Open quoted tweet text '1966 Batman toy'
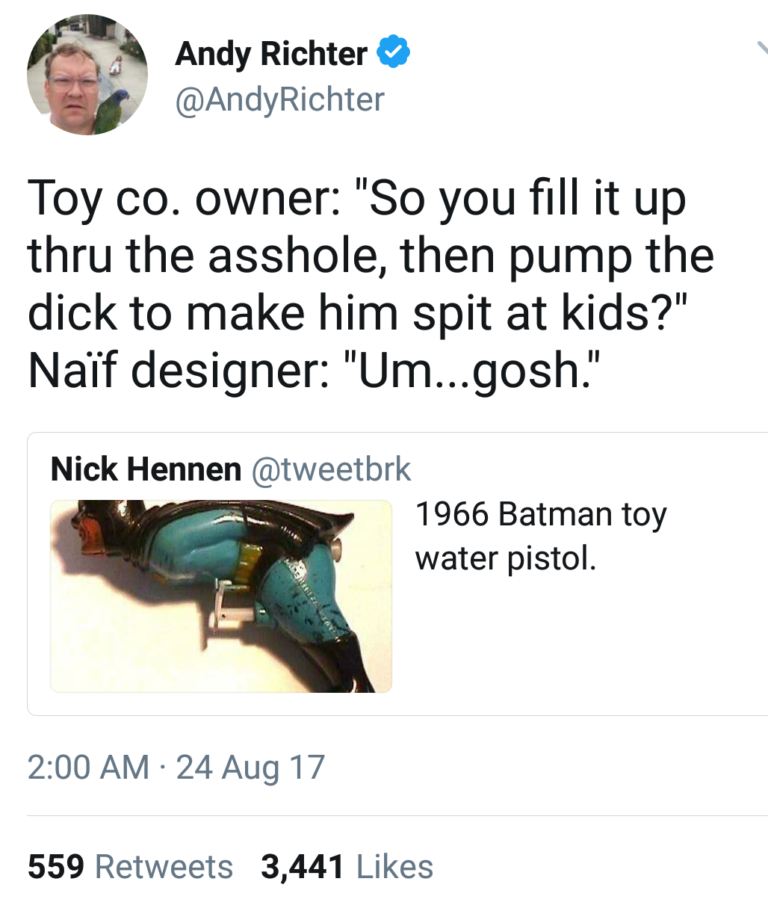This screenshot has height=914, width=768. coord(541,515)
